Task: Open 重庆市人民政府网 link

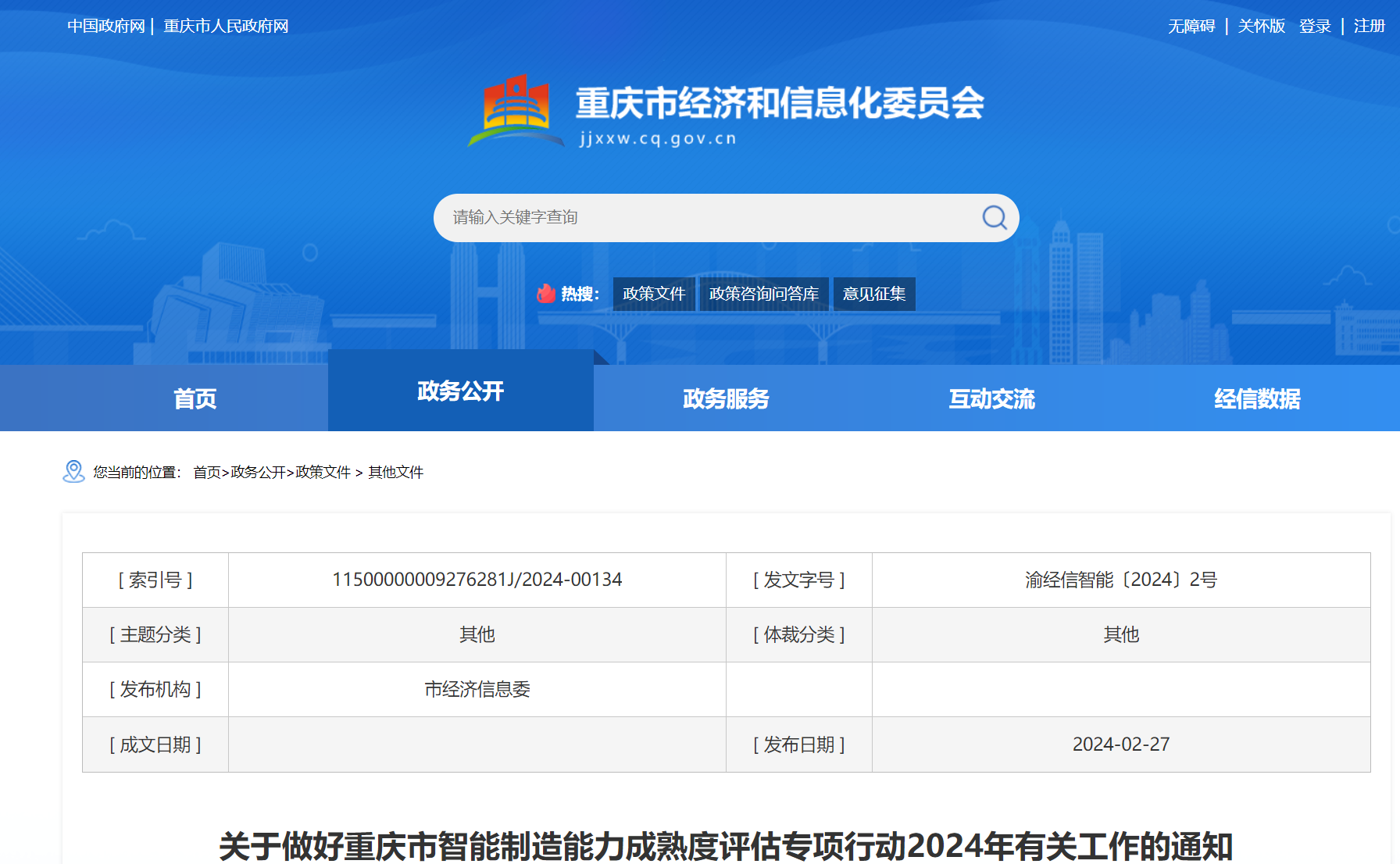Action: 225,25
